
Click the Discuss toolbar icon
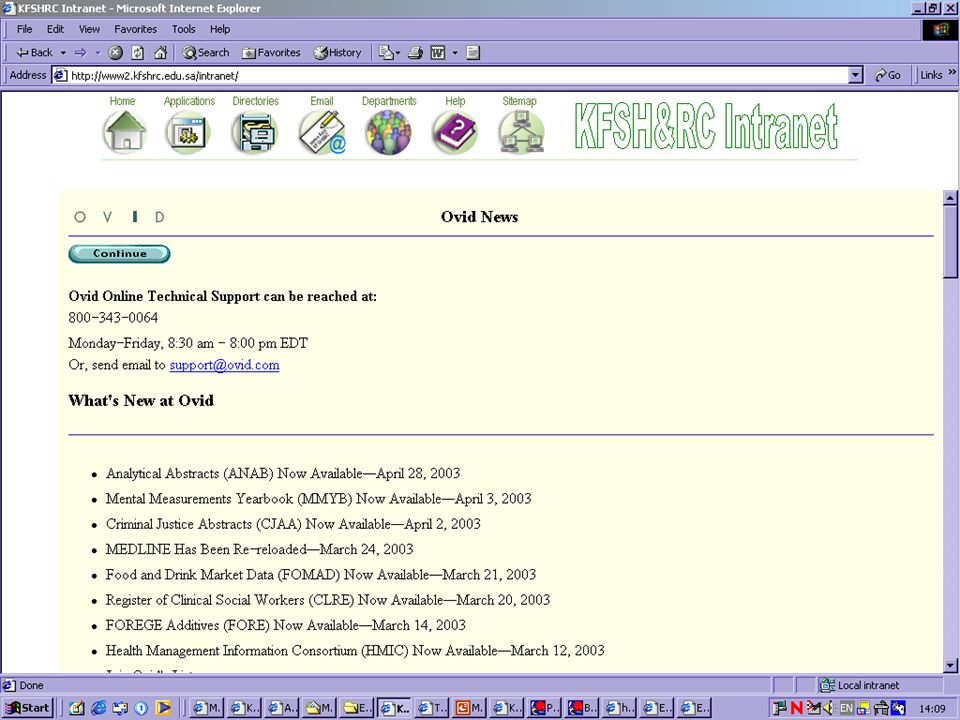tap(473, 53)
